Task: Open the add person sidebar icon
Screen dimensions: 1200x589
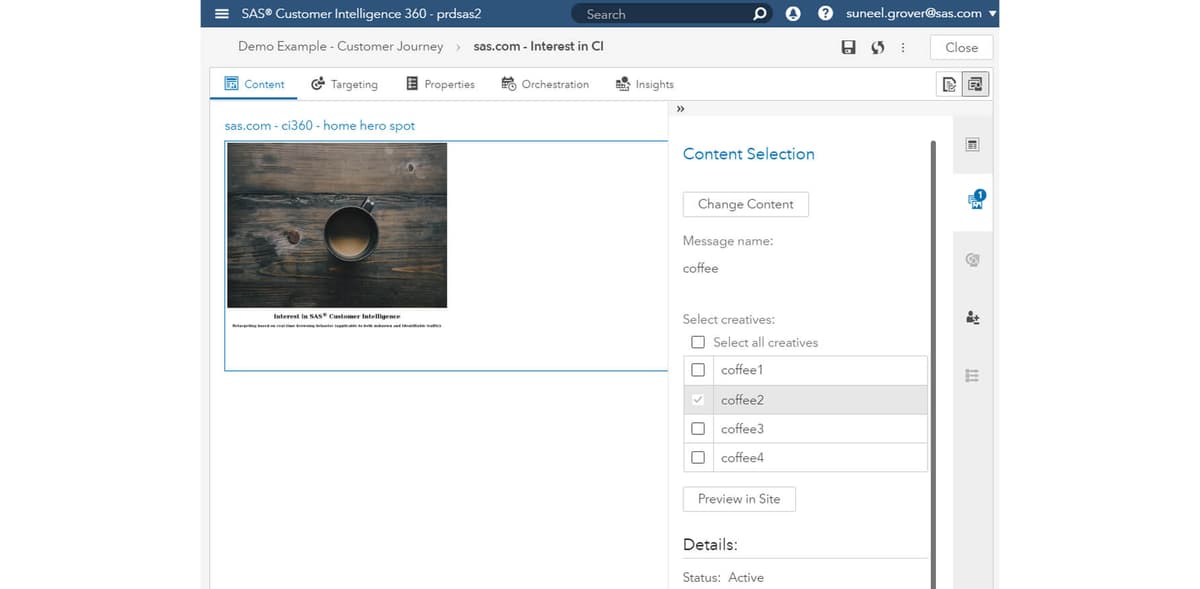Action: coord(973,317)
